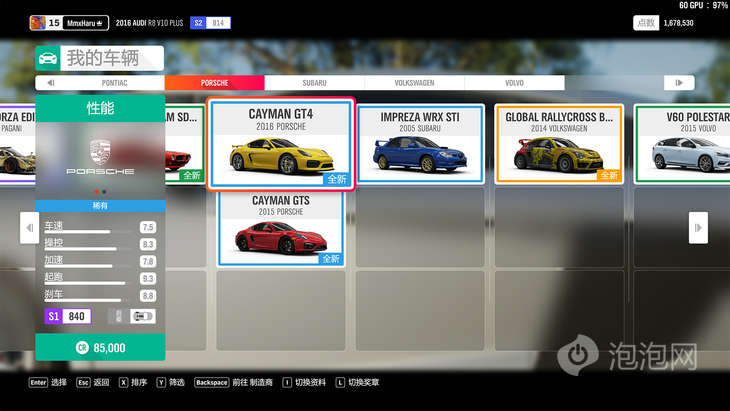
Task: Click the 稀有 rarity label bar
Action: point(100,205)
